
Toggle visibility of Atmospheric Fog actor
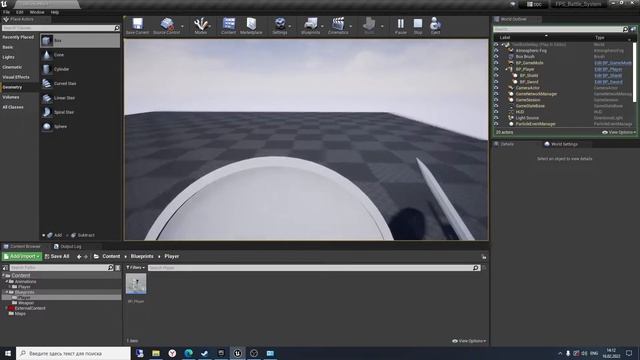pyautogui.click(x=496, y=51)
